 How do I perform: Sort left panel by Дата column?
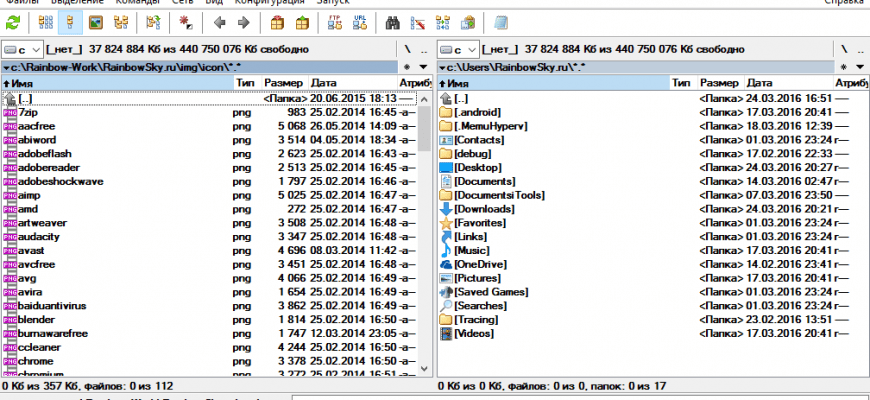(352, 83)
